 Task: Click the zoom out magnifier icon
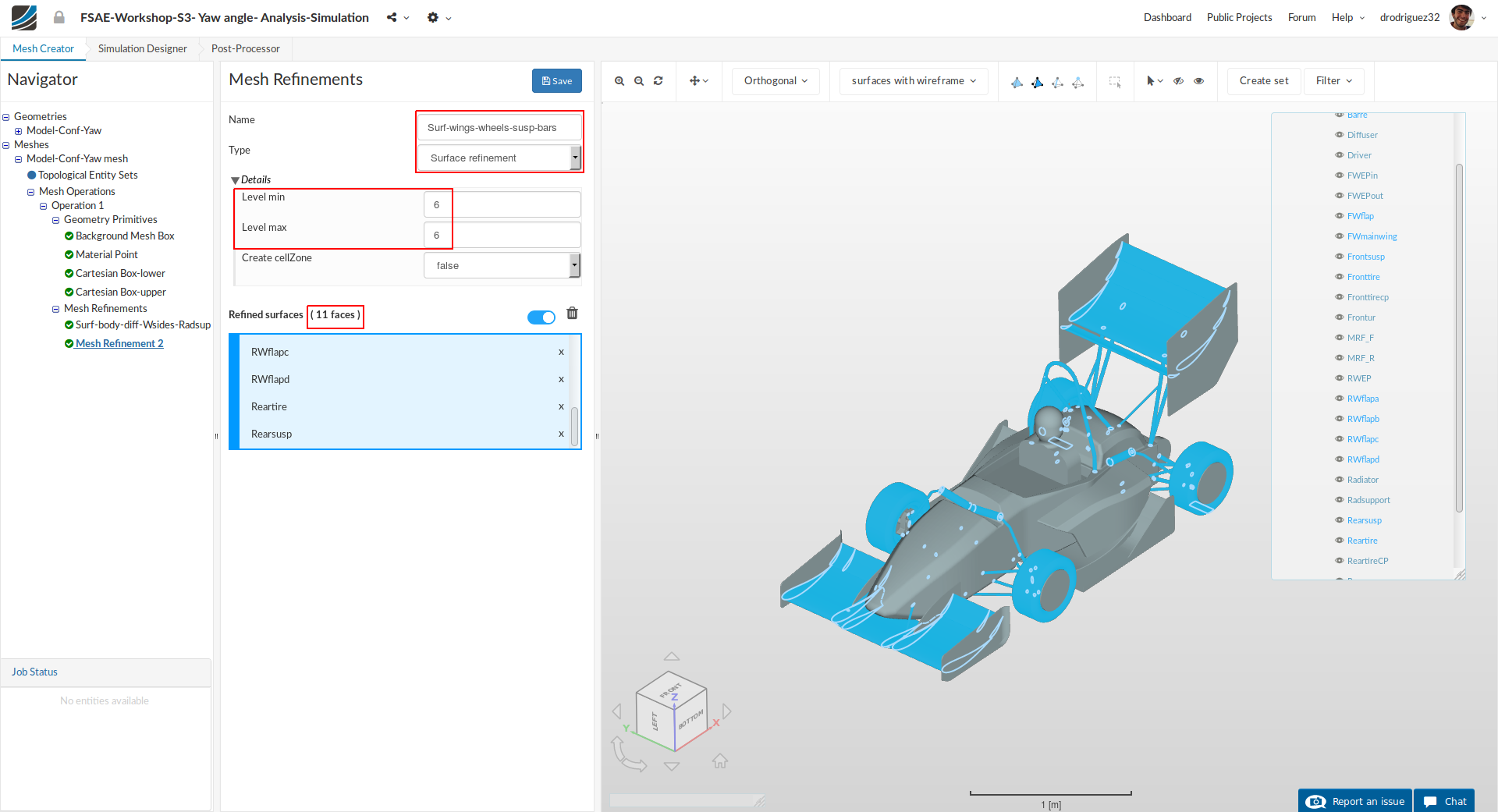639,81
